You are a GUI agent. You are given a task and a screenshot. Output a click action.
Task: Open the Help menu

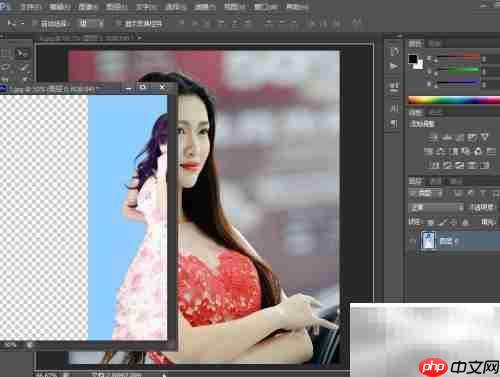tap(296, 7)
